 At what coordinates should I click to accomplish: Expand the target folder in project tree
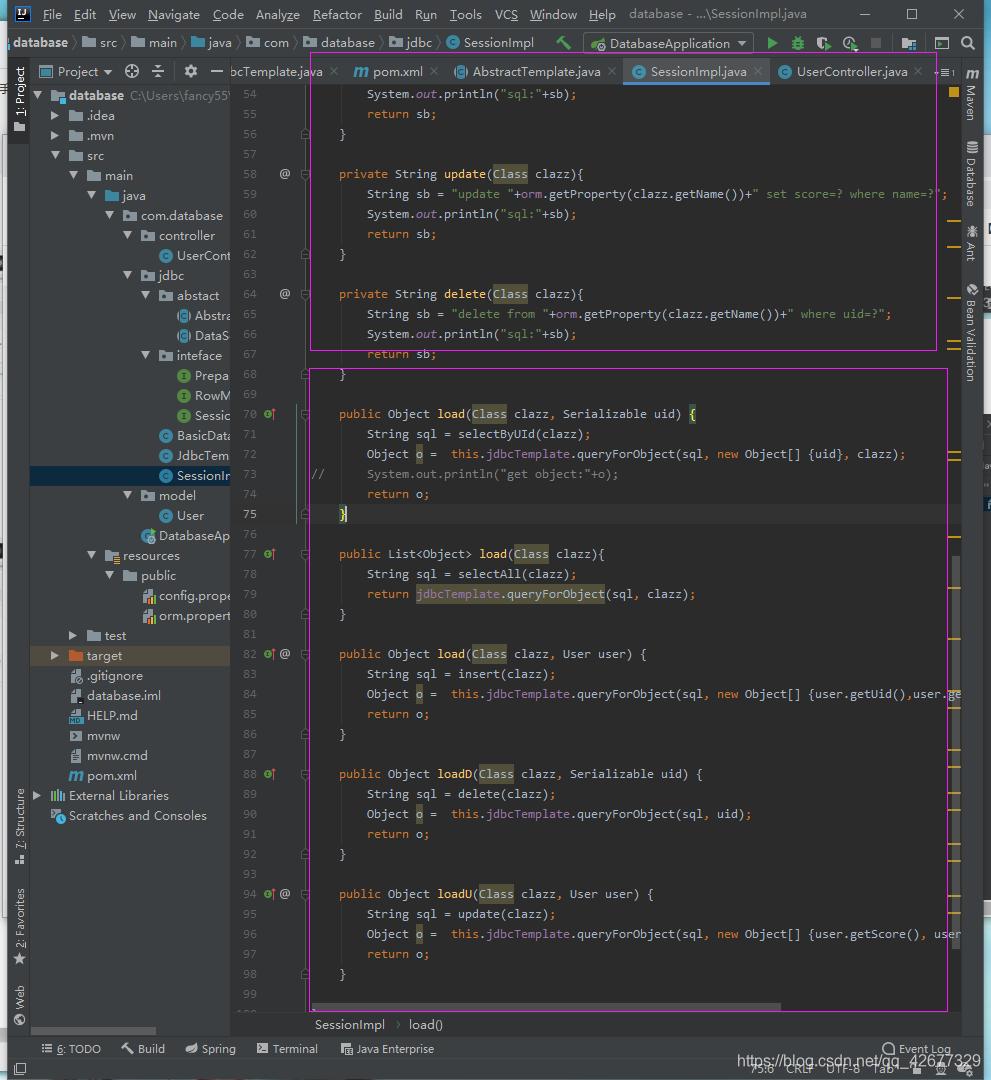(56, 656)
